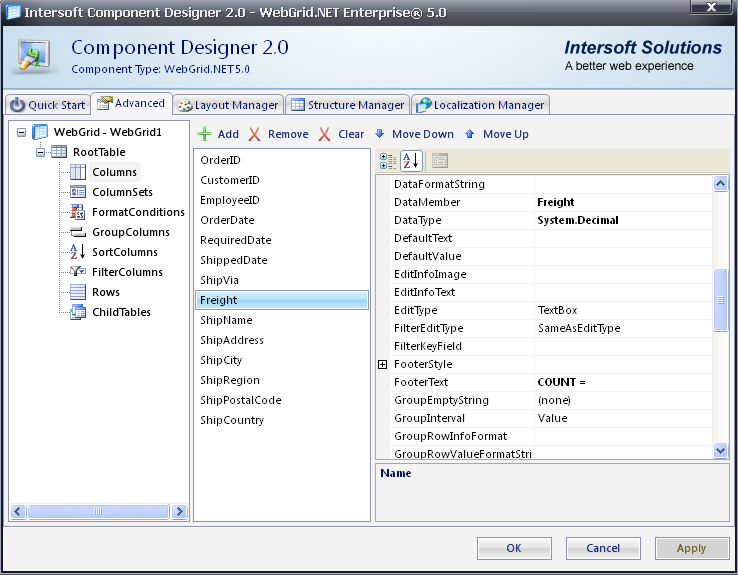Open the Structure Manager tab
738x575 pixels.
click(348, 105)
